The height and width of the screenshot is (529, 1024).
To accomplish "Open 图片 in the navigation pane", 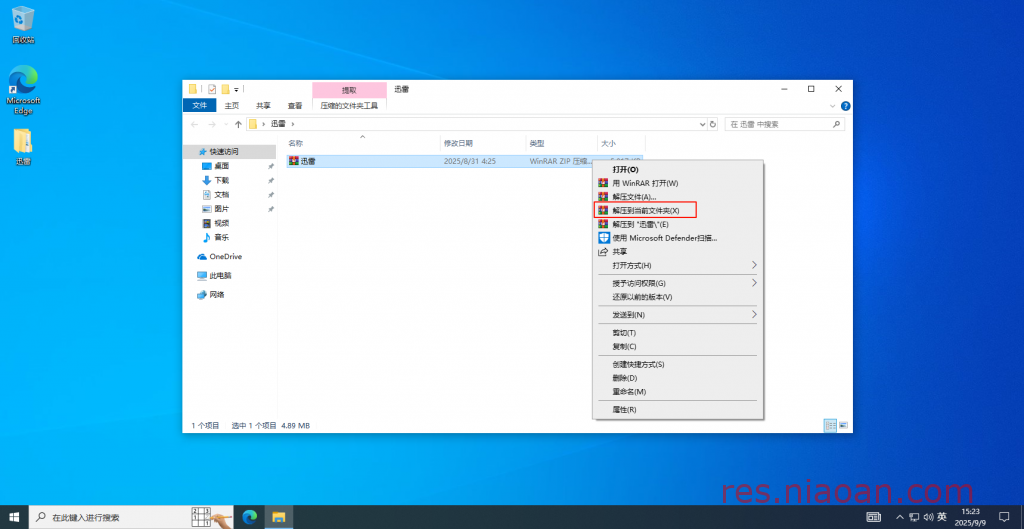I will (222, 209).
